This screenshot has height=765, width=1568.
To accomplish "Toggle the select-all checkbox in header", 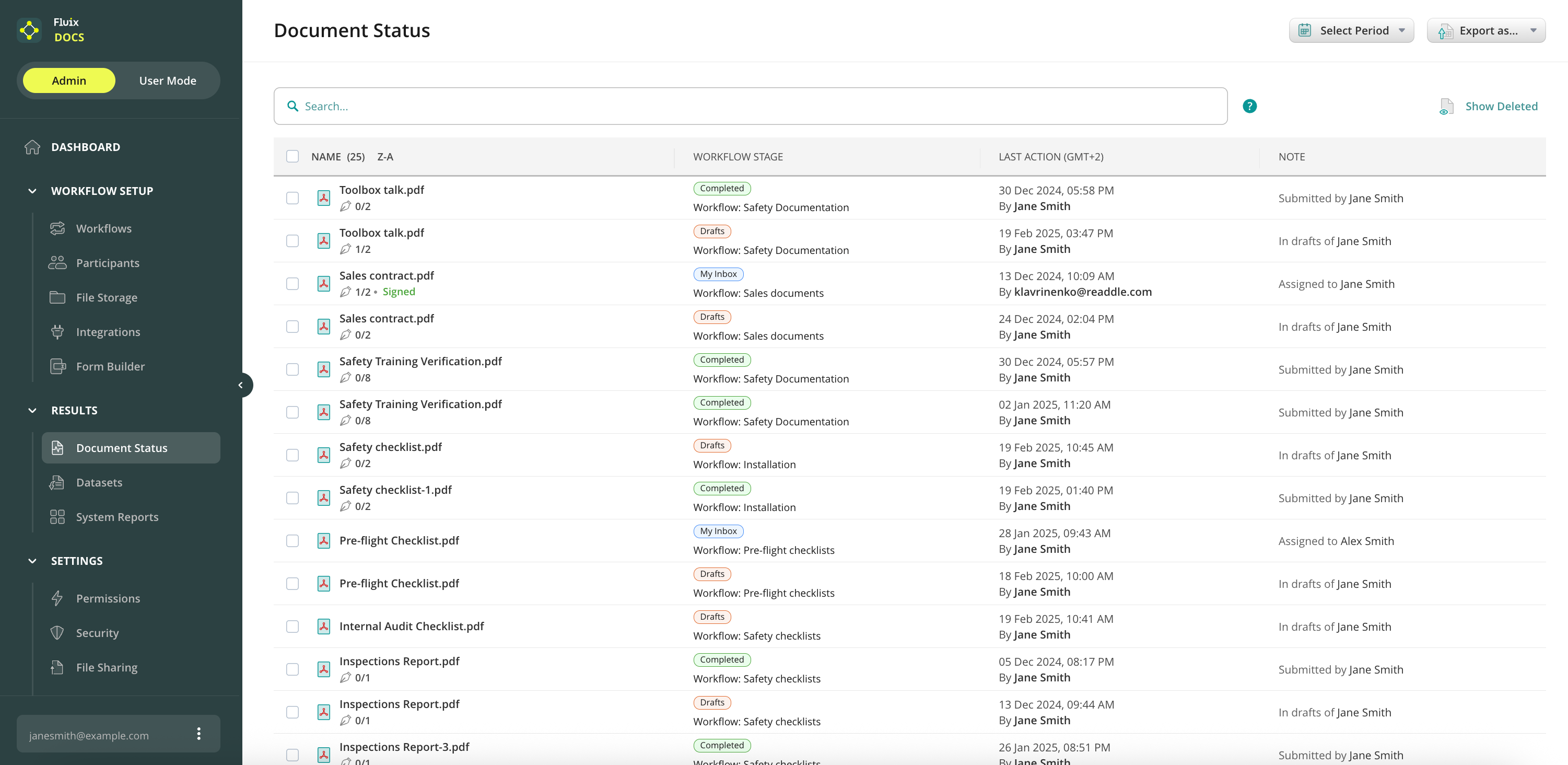I will 292,157.
